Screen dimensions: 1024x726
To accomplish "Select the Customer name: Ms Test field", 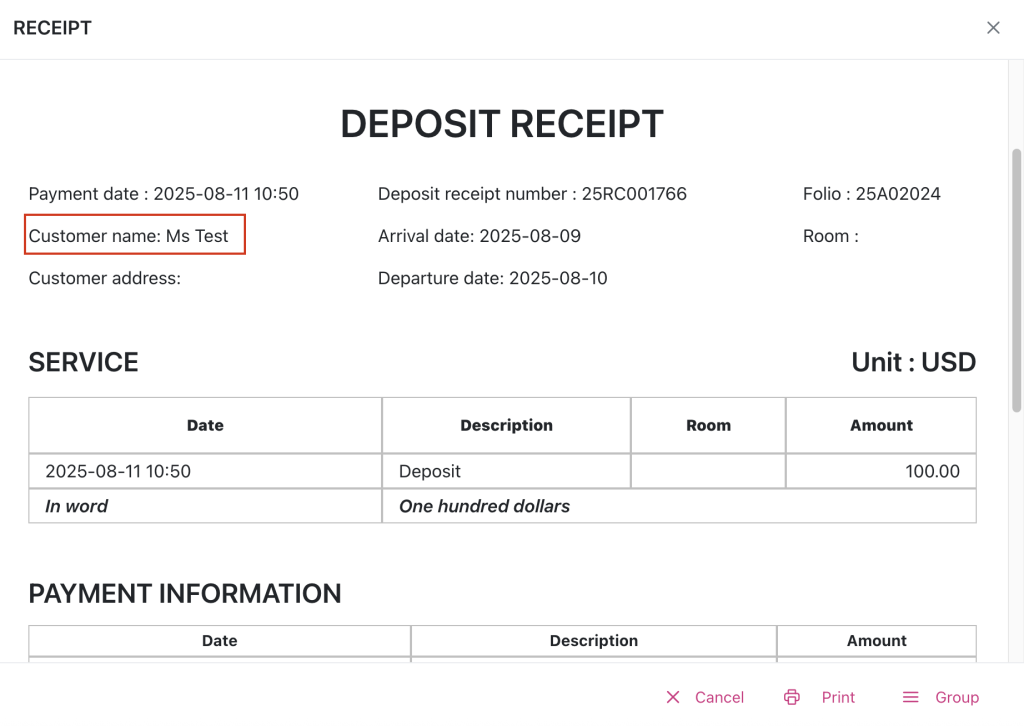I will tap(135, 236).
